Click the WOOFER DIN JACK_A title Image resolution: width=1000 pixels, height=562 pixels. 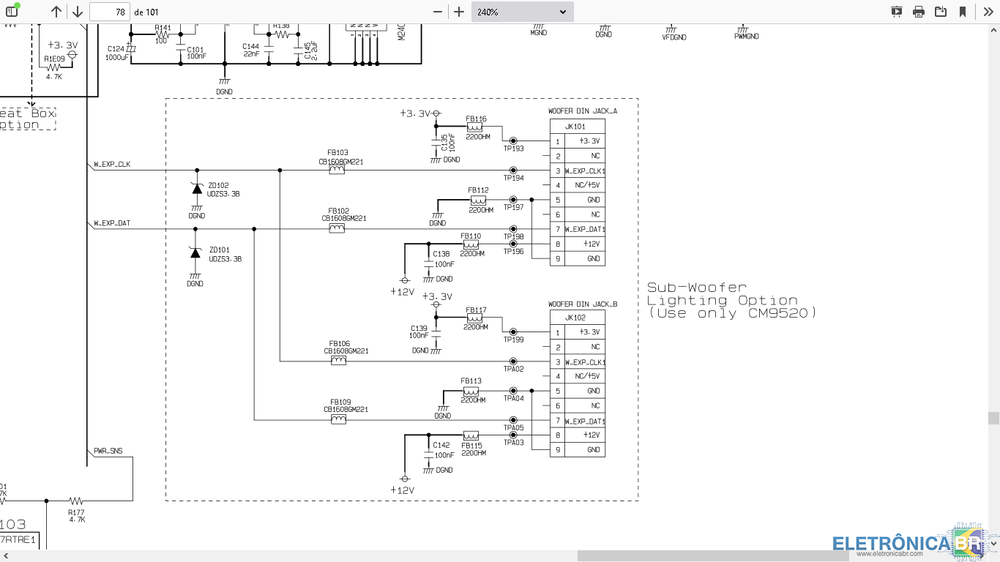point(583,111)
